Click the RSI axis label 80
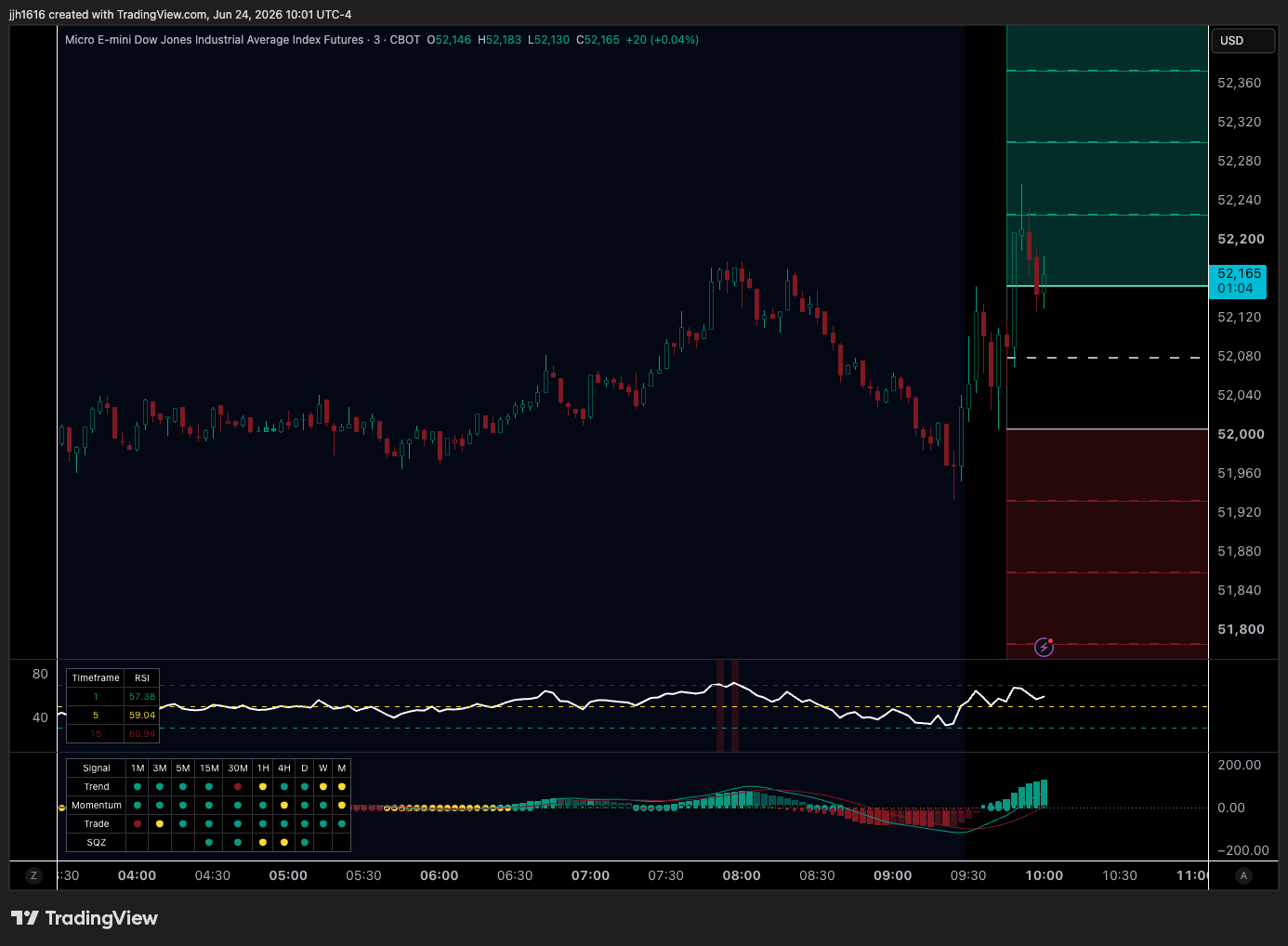The height and width of the screenshot is (946, 1288). [40, 674]
